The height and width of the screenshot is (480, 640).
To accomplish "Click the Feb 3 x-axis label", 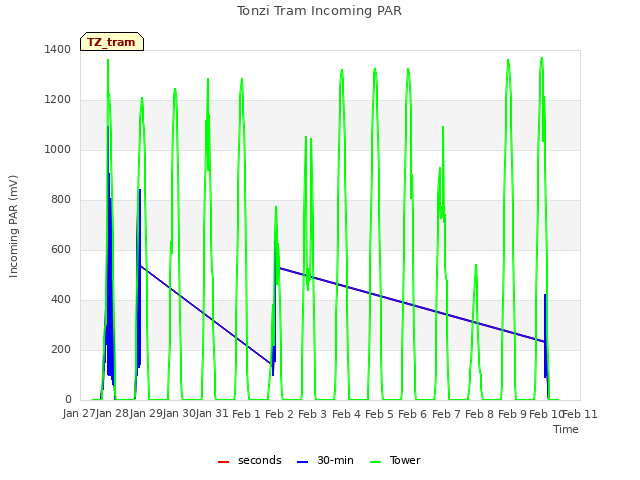I will coord(313,414).
